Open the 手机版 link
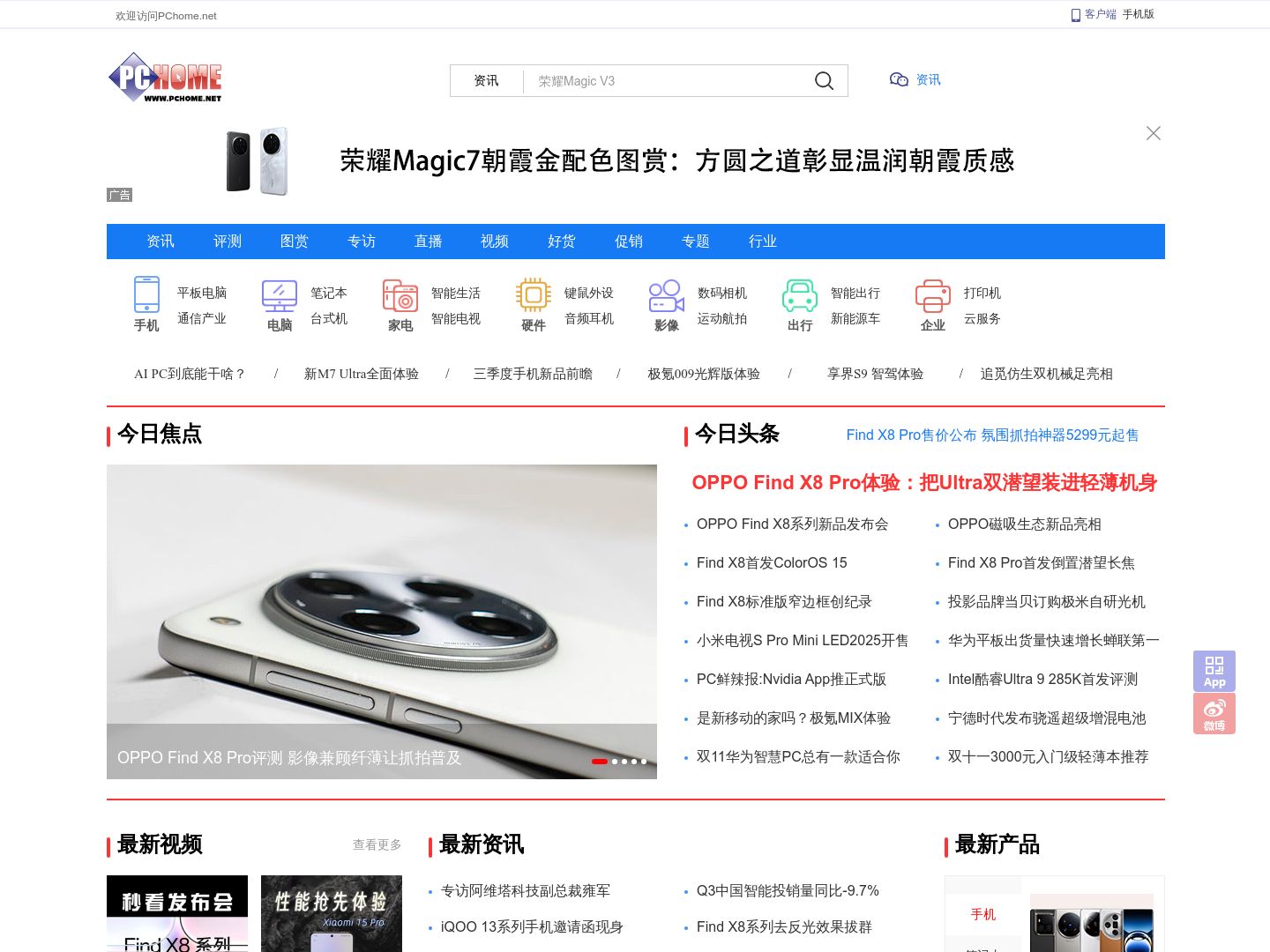This screenshot has width=1270, height=952. 1139,14
